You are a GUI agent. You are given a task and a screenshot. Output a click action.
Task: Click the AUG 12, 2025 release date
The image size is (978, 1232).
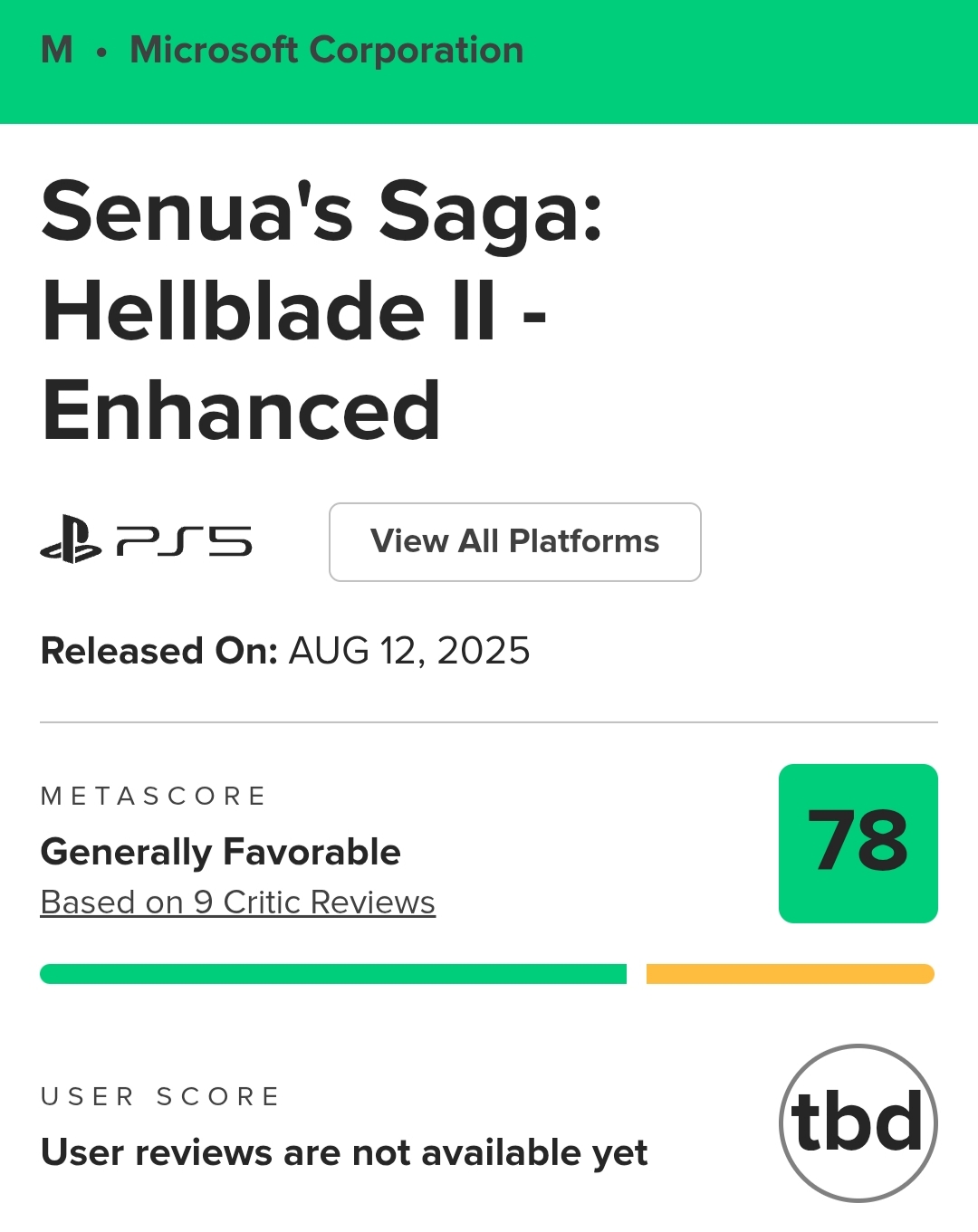409,651
